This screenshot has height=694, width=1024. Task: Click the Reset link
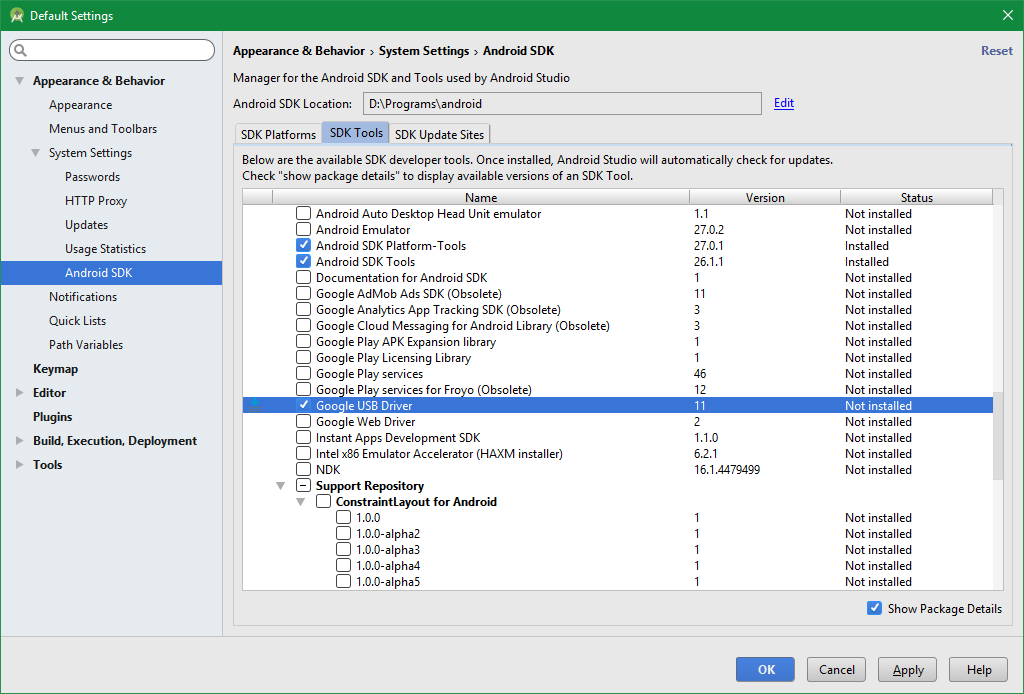pyautogui.click(x=997, y=51)
